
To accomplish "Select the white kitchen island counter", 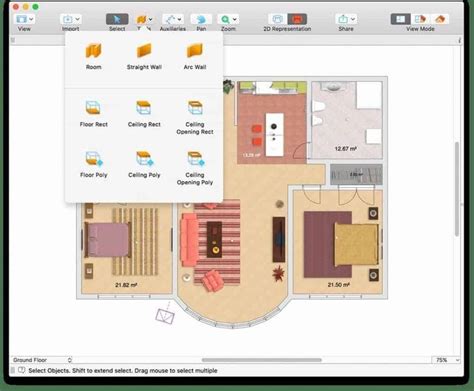I will tap(275, 134).
